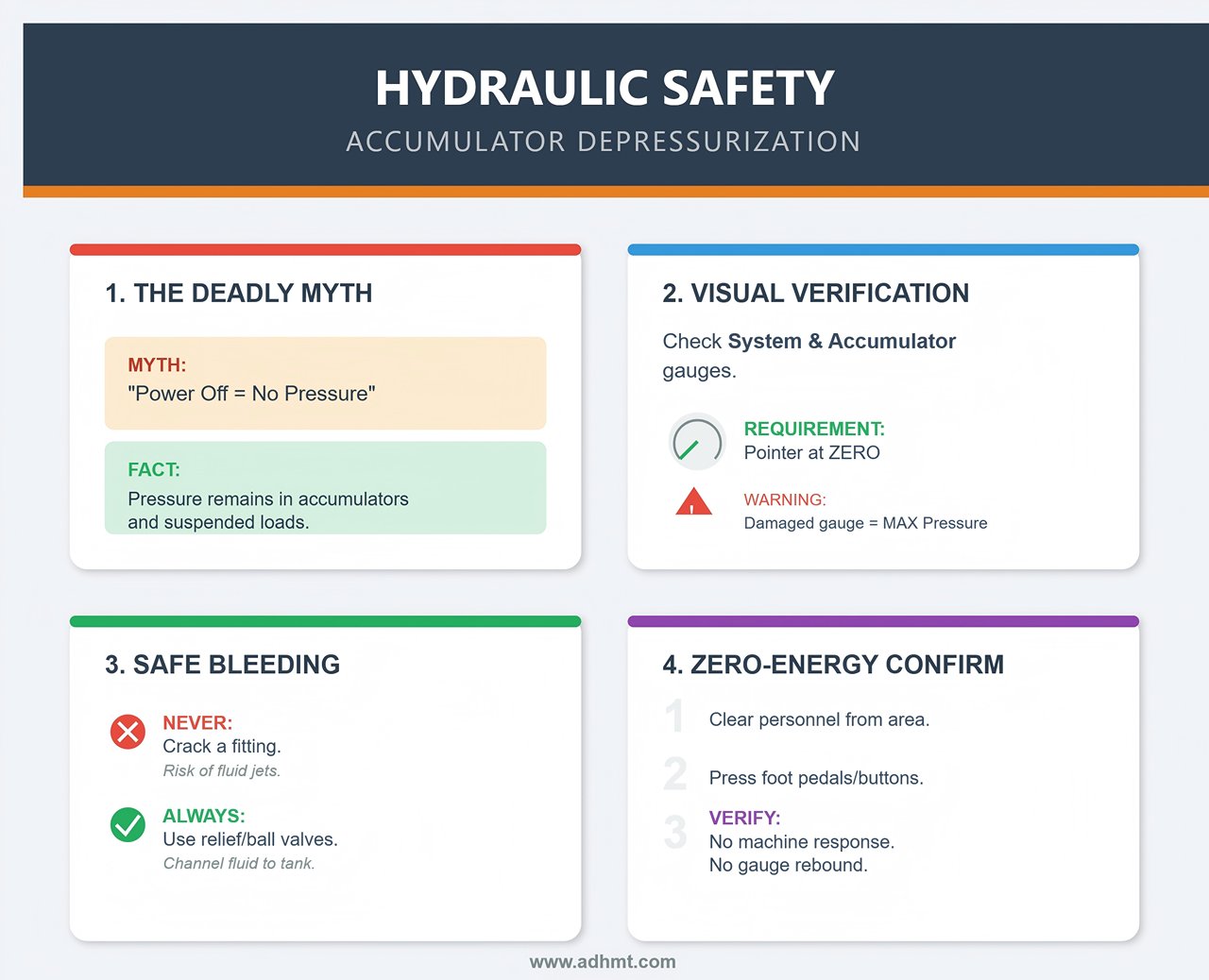The height and width of the screenshot is (980, 1209).
Task: Expand the THE DEADLY MYTH card
Action: [x=239, y=293]
